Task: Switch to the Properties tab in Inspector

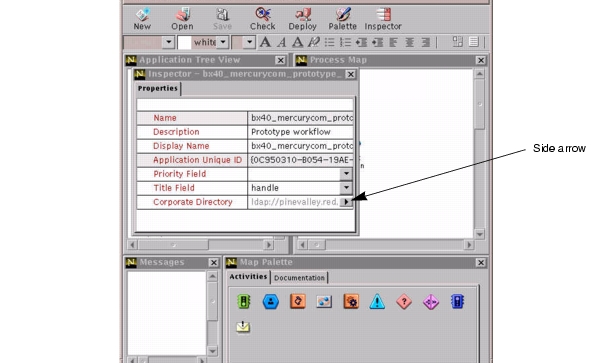Action: pyautogui.click(x=158, y=89)
